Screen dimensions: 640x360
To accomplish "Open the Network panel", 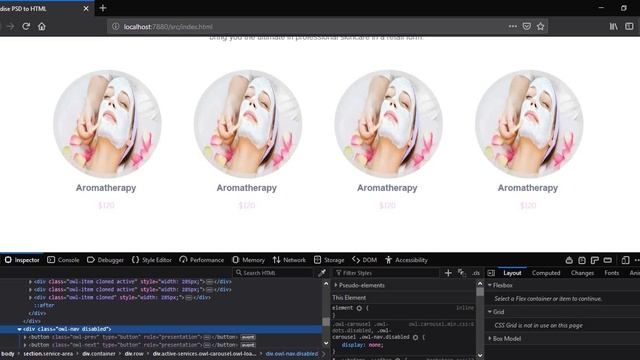I will [289, 260].
